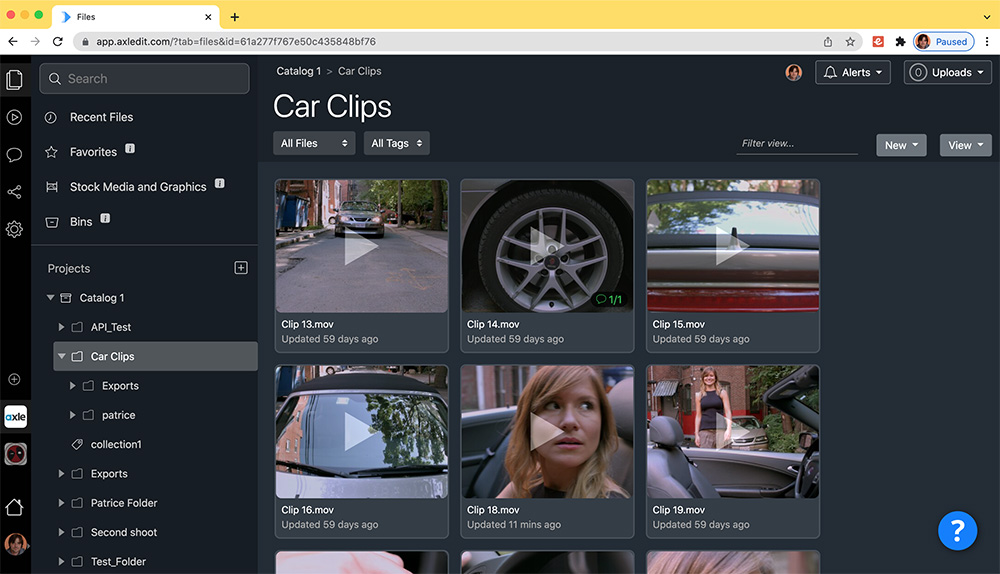Go to Catalog 1 breadcrumb
1000x574 pixels.
(x=298, y=71)
